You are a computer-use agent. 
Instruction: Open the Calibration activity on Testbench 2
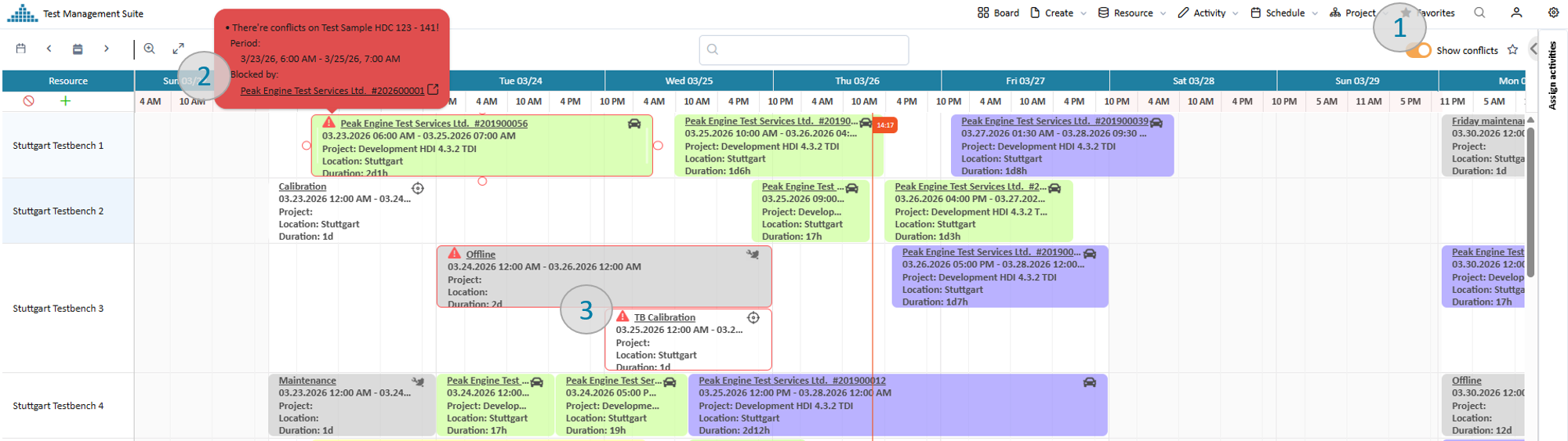coord(303,186)
